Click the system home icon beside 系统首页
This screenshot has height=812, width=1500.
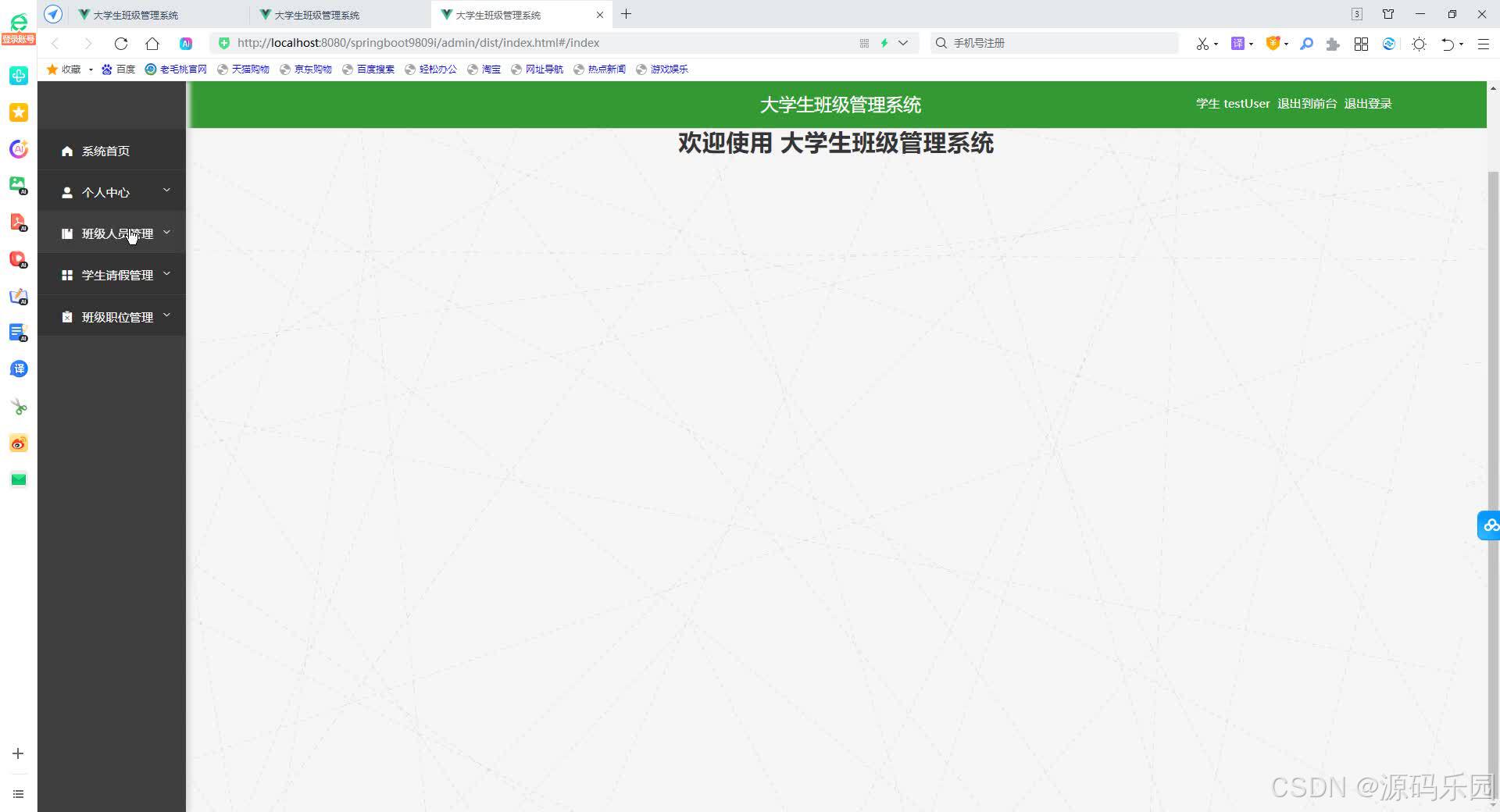click(67, 151)
